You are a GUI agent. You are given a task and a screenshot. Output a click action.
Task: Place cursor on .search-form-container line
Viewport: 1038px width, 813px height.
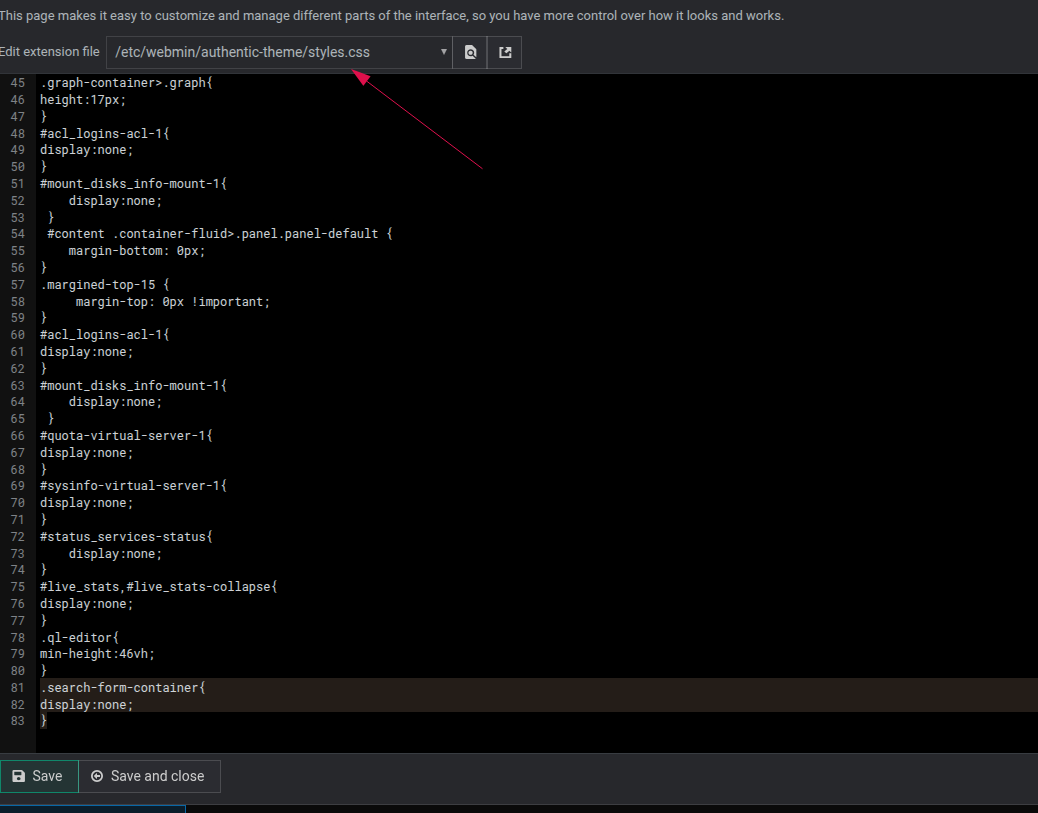[x=122, y=687]
